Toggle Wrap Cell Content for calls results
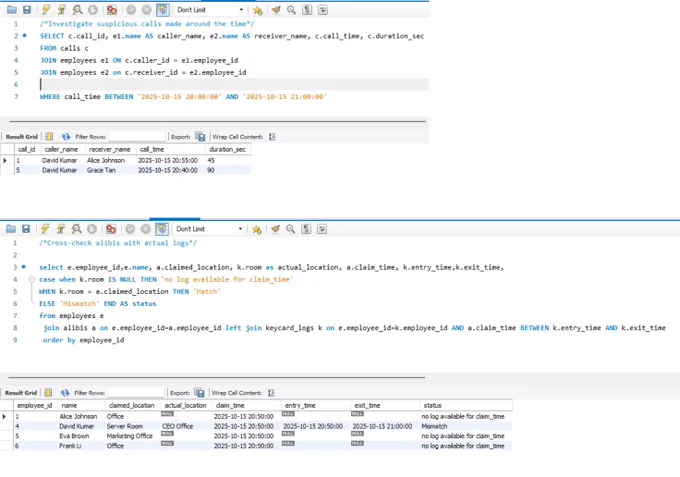Screen dimensions: 680x477 point(272,137)
